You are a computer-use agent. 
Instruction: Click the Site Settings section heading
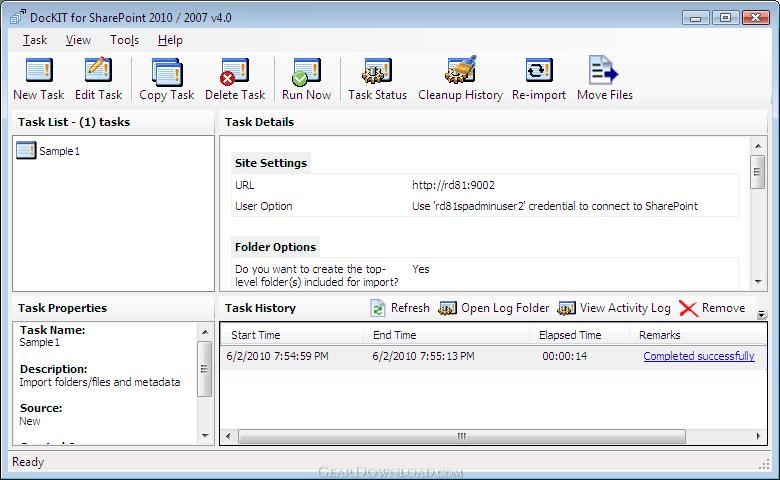[x=271, y=163]
